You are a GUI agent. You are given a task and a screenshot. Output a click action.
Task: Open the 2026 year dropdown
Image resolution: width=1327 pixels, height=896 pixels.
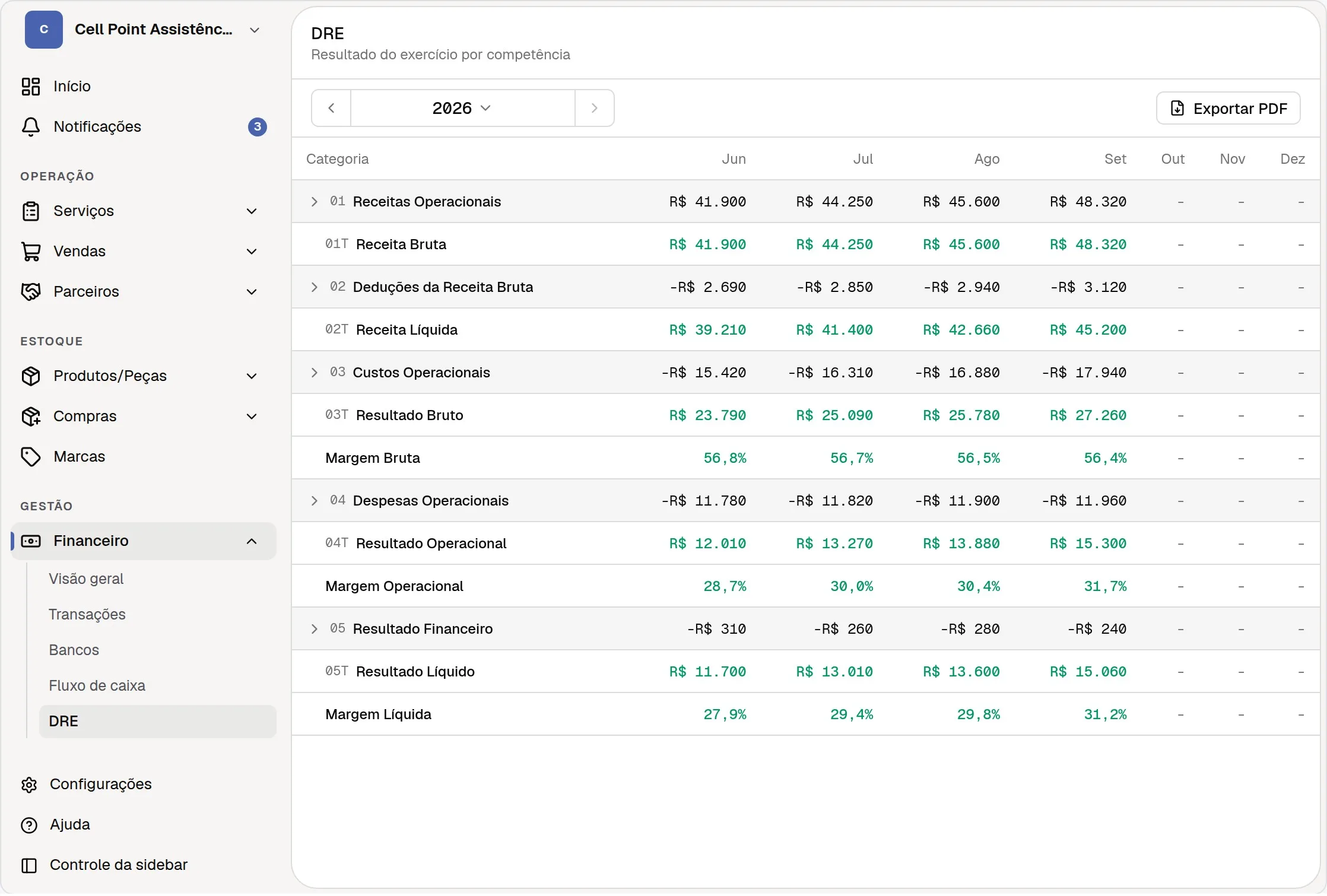point(462,108)
